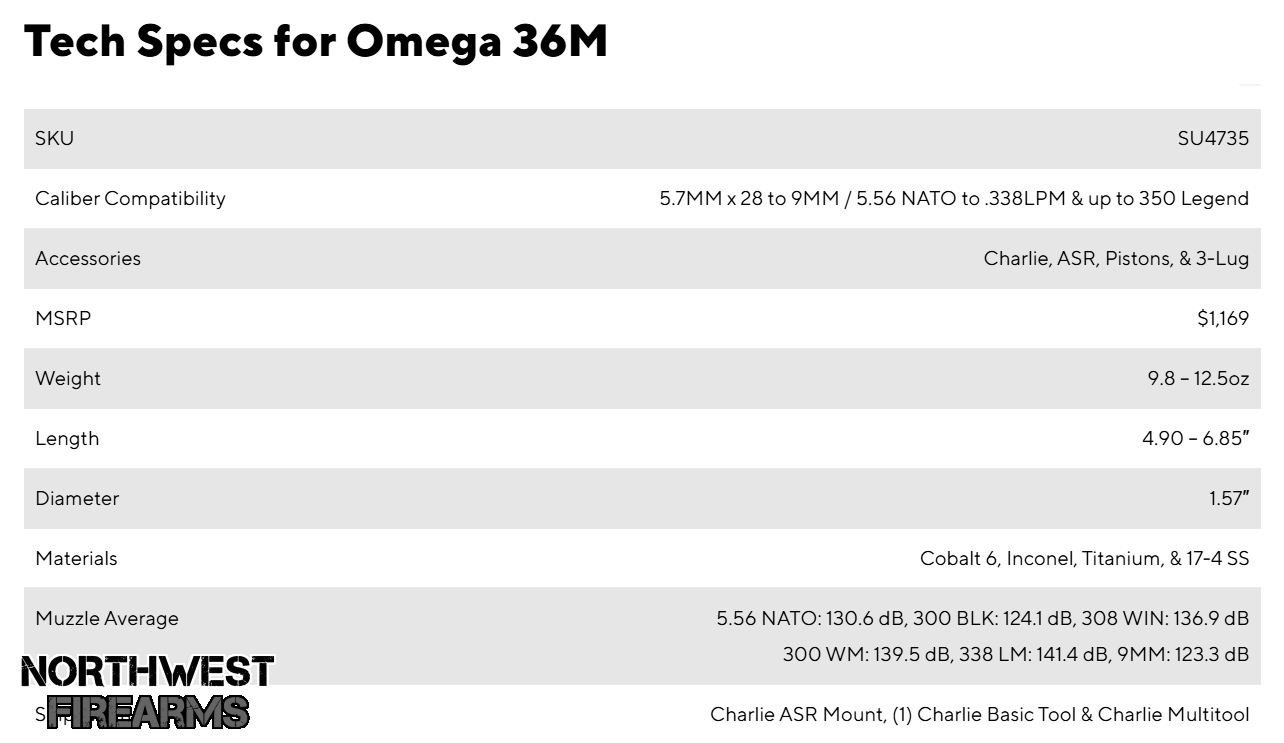The image size is (1284, 743).
Task: Select the Materials row label
Action: pos(76,558)
